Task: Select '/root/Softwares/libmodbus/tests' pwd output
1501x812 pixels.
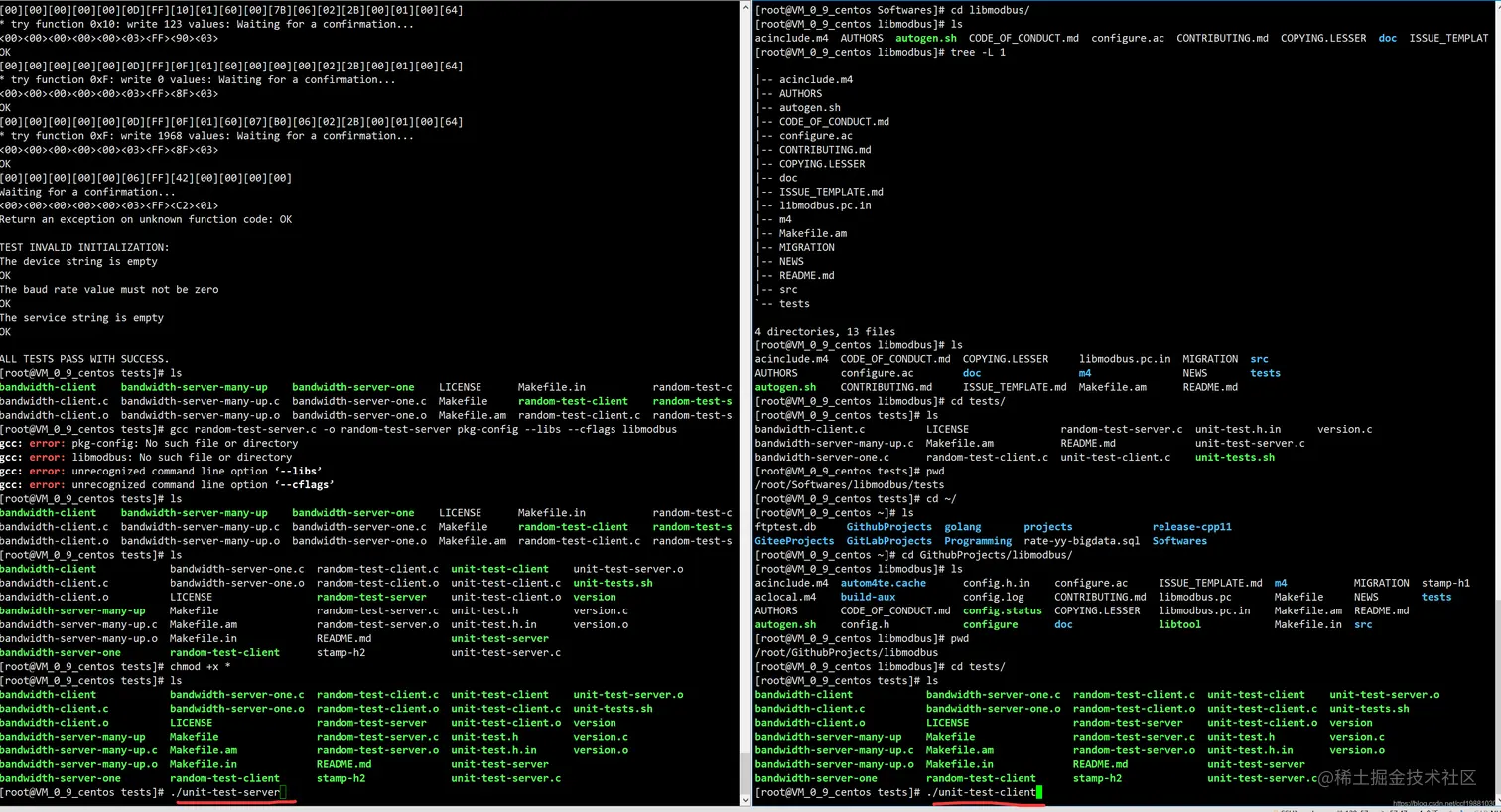Action: click(850, 485)
